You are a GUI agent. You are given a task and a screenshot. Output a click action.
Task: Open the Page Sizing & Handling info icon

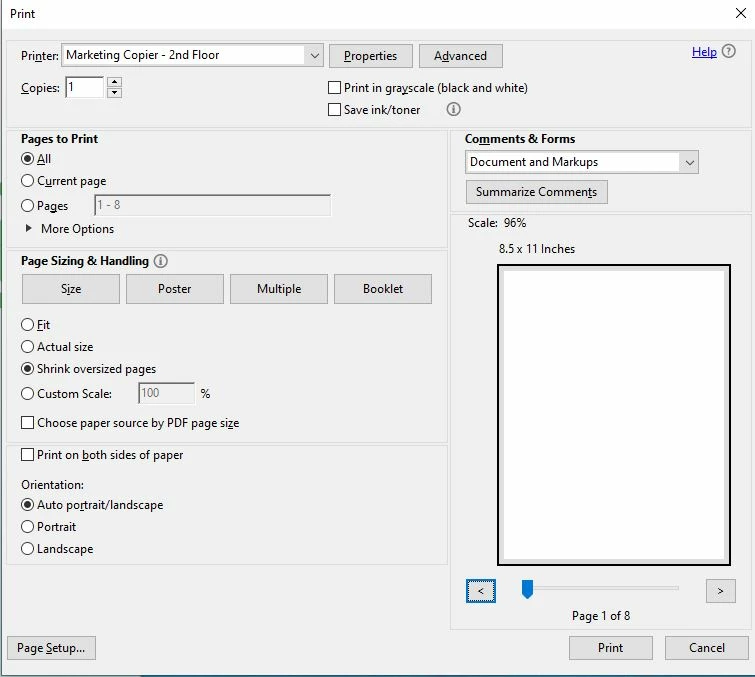(x=160, y=261)
